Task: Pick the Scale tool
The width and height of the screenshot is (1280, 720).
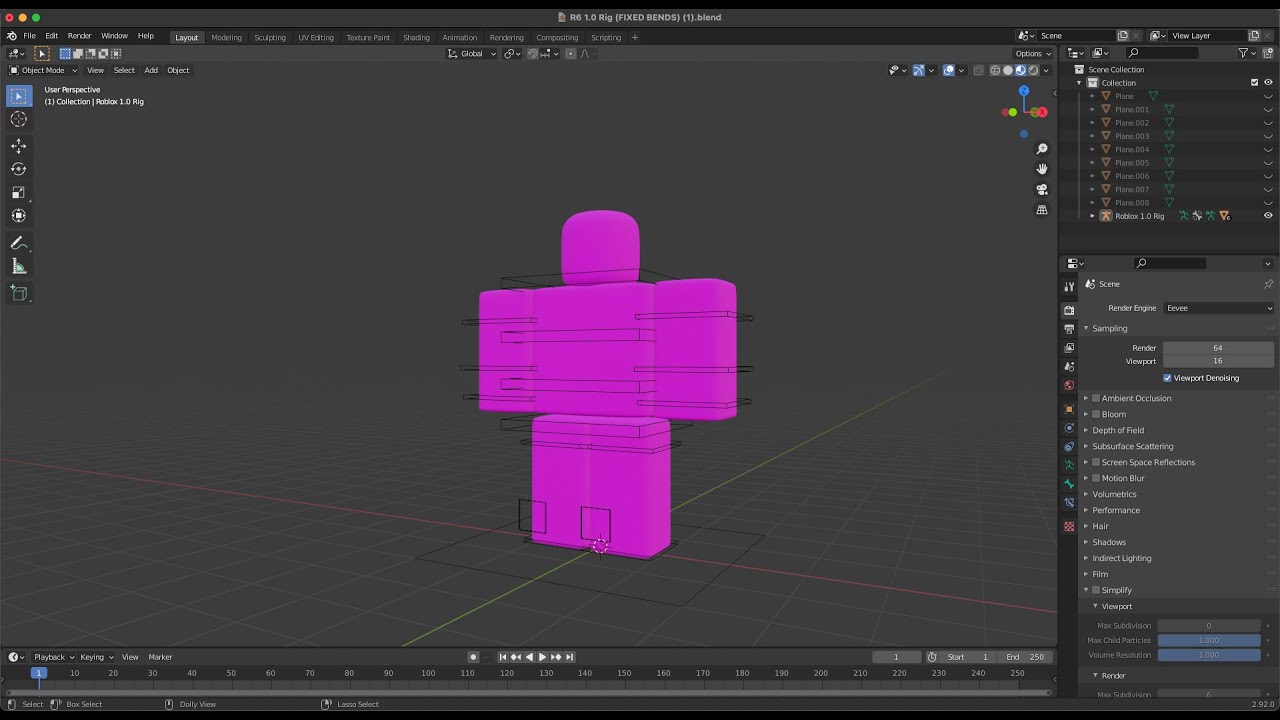Action: point(18,192)
